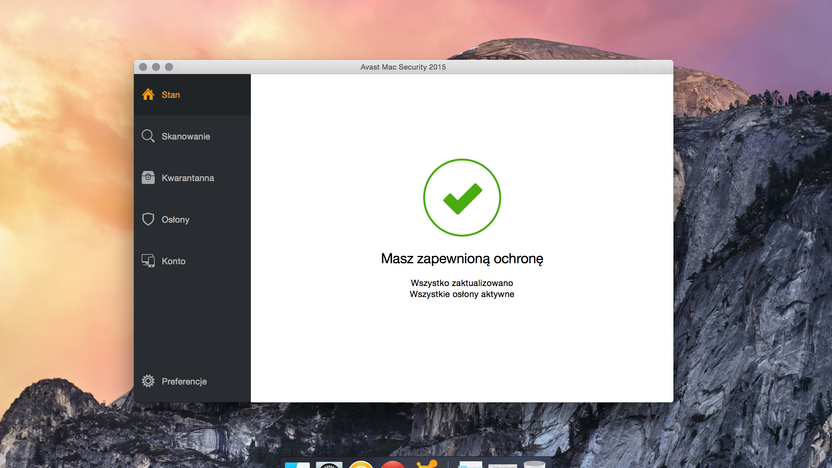Open the Kwarantanna section
Image resolution: width=832 pixels, height=468 pixels.
tap(192, 178)
